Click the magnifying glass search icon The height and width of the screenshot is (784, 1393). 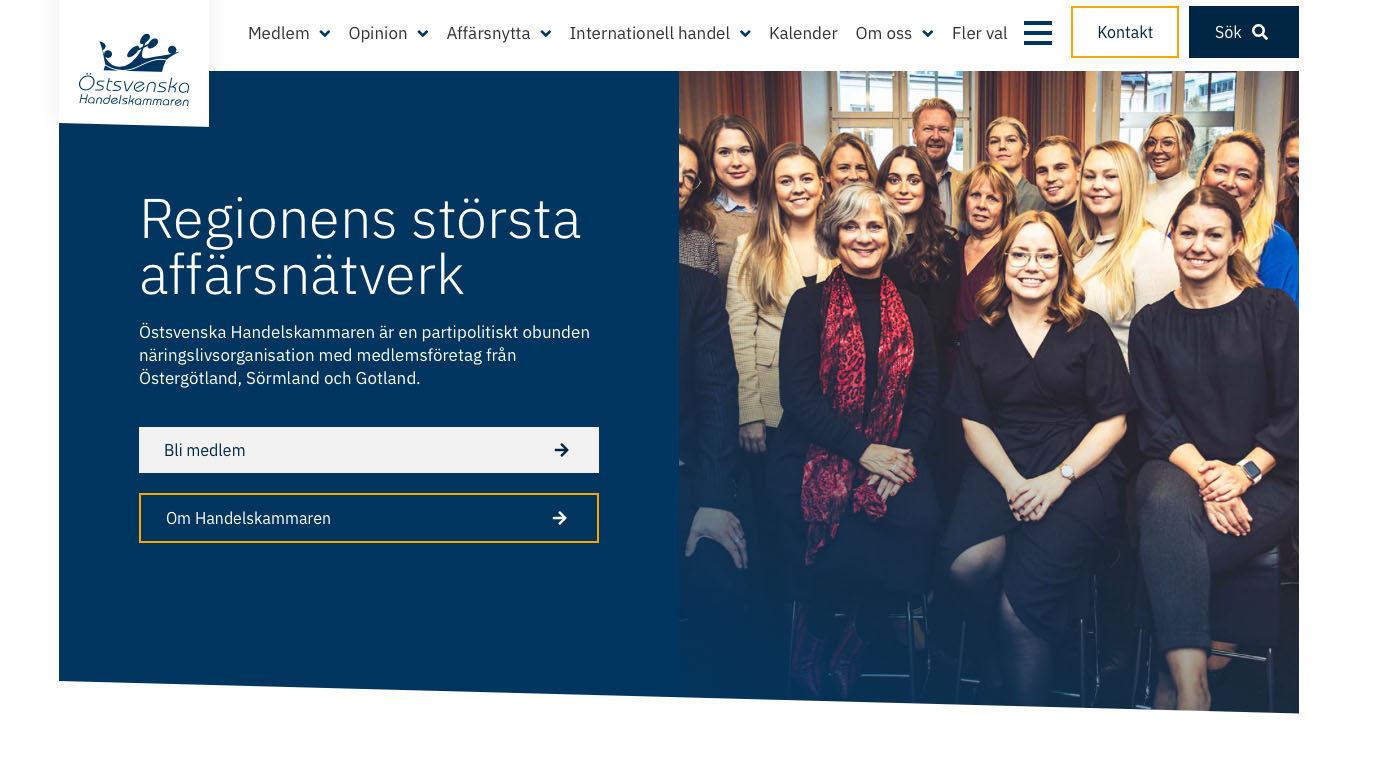1260,32
